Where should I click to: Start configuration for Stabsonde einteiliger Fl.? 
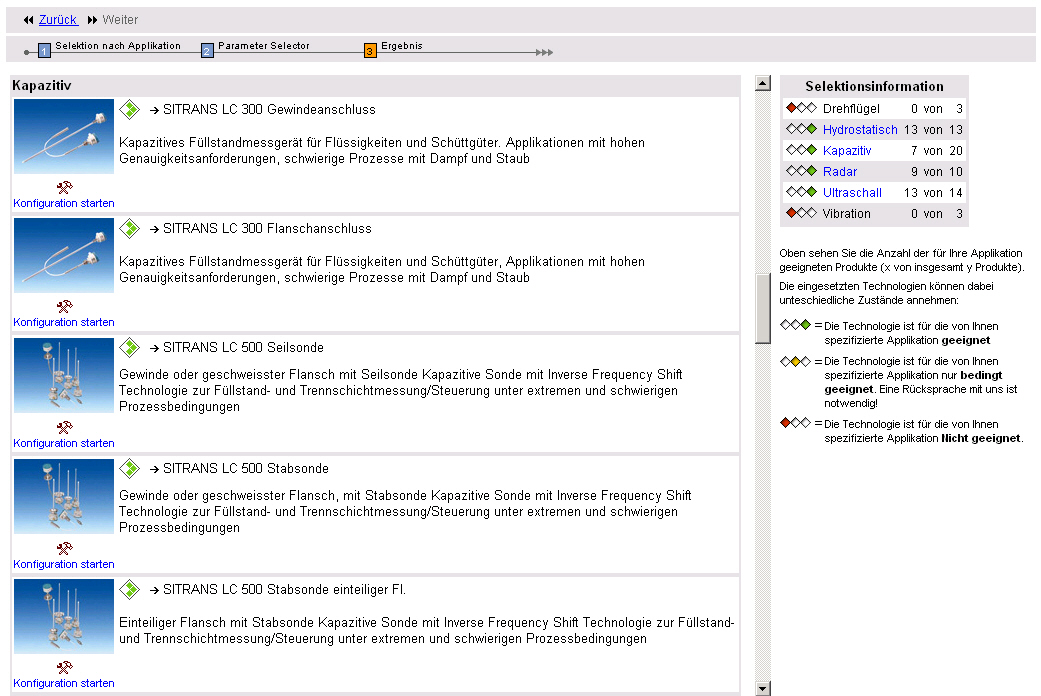click(64, 683)
